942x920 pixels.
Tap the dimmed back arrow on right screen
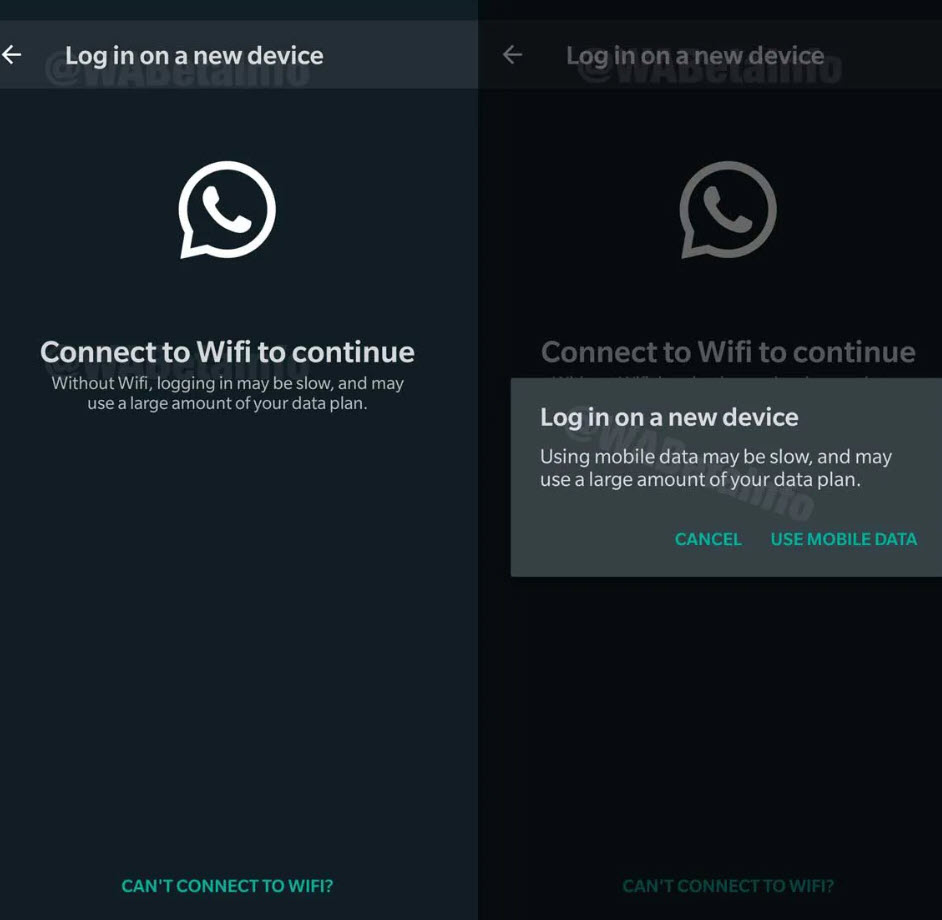coord(512,55)
